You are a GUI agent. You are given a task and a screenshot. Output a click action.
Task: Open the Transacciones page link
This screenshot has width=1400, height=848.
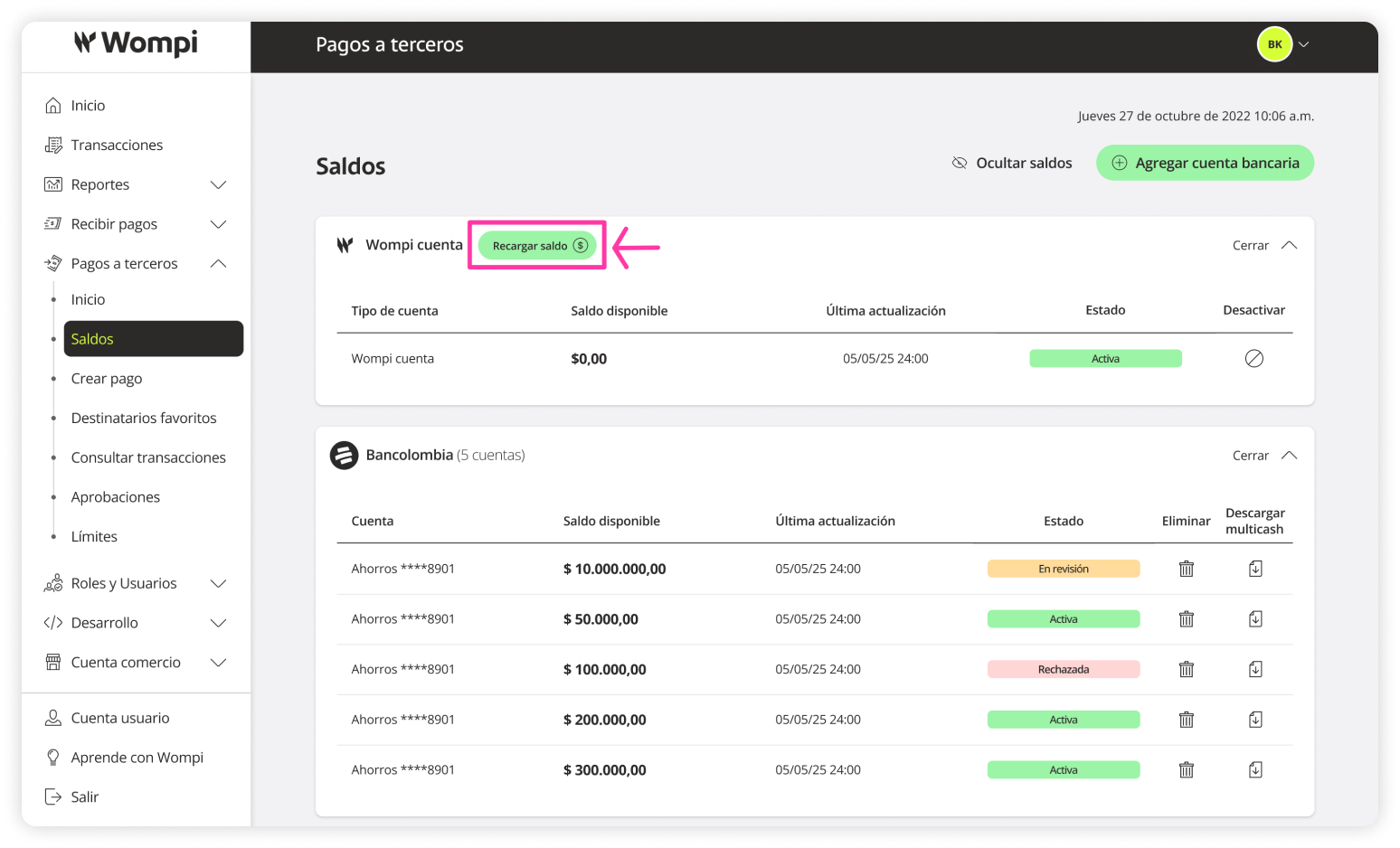pyautogui.click(x=118, y=145)
